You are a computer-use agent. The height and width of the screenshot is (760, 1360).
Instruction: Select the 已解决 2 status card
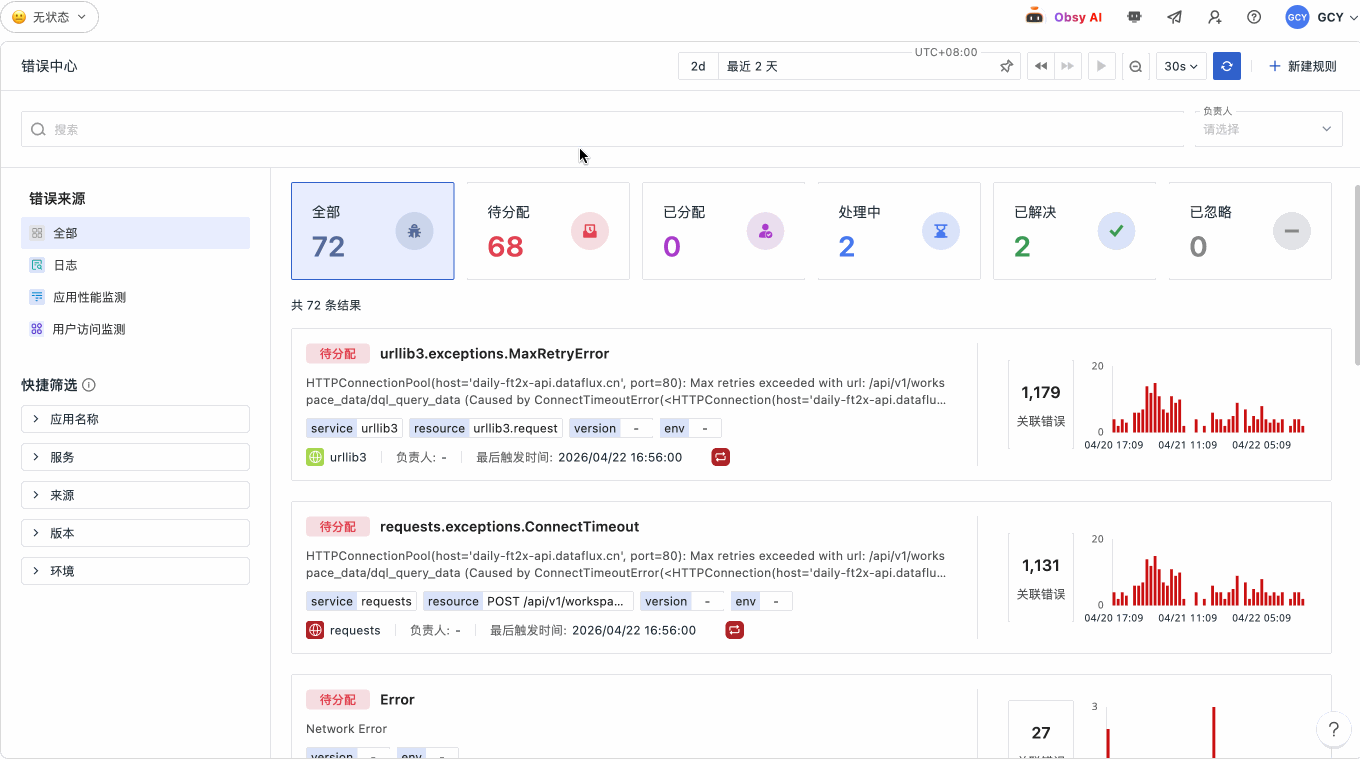pyautogui.click(x=1074, y=231)
